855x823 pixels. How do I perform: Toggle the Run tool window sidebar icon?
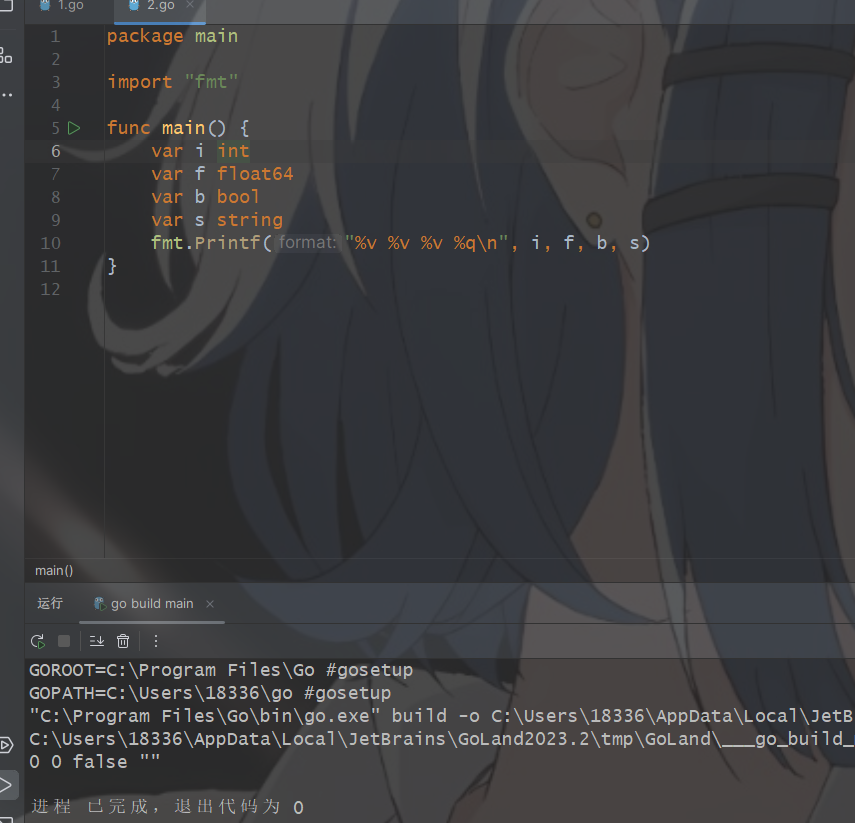tap(6, 785)
